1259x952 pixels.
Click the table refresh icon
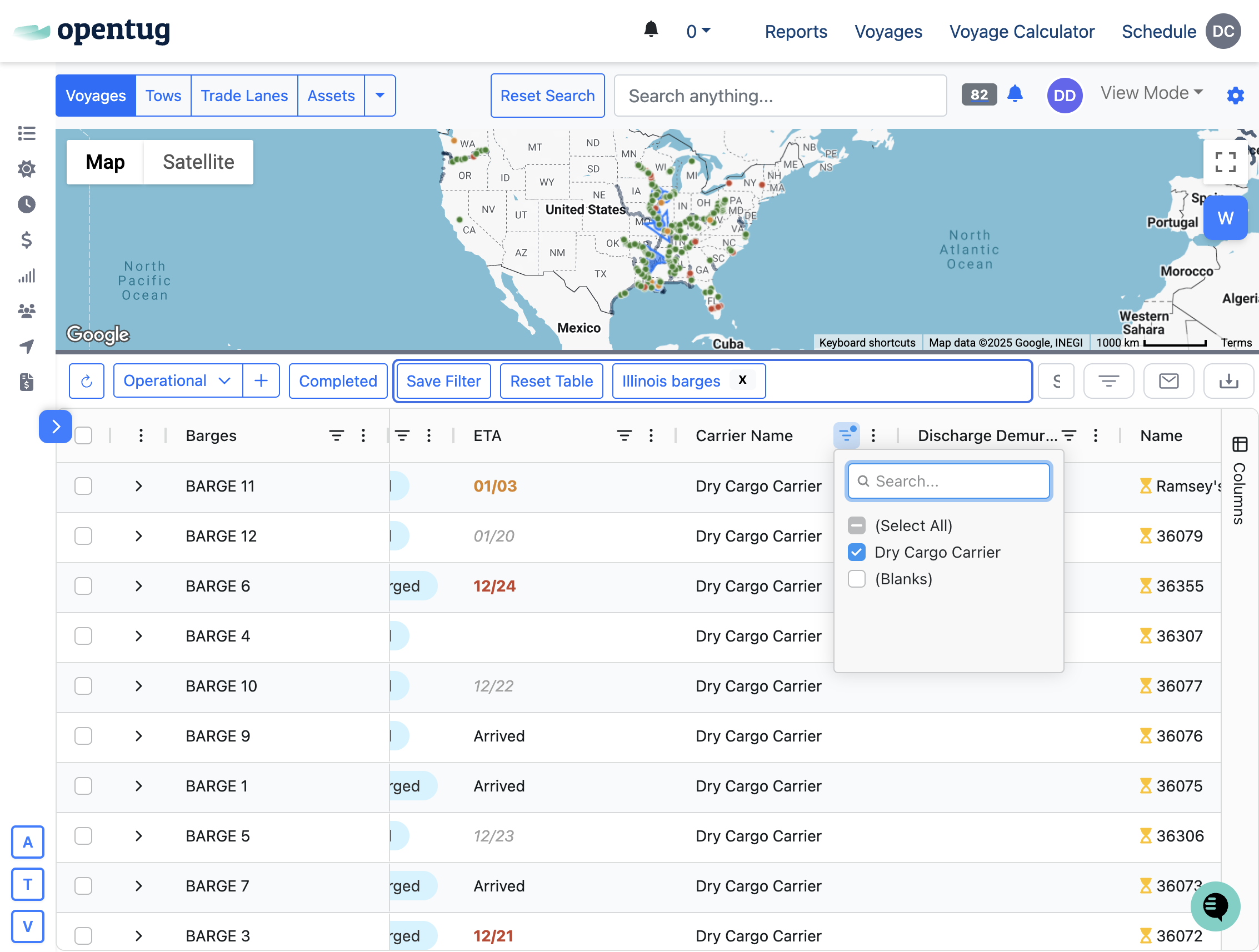tap(87, 380)
